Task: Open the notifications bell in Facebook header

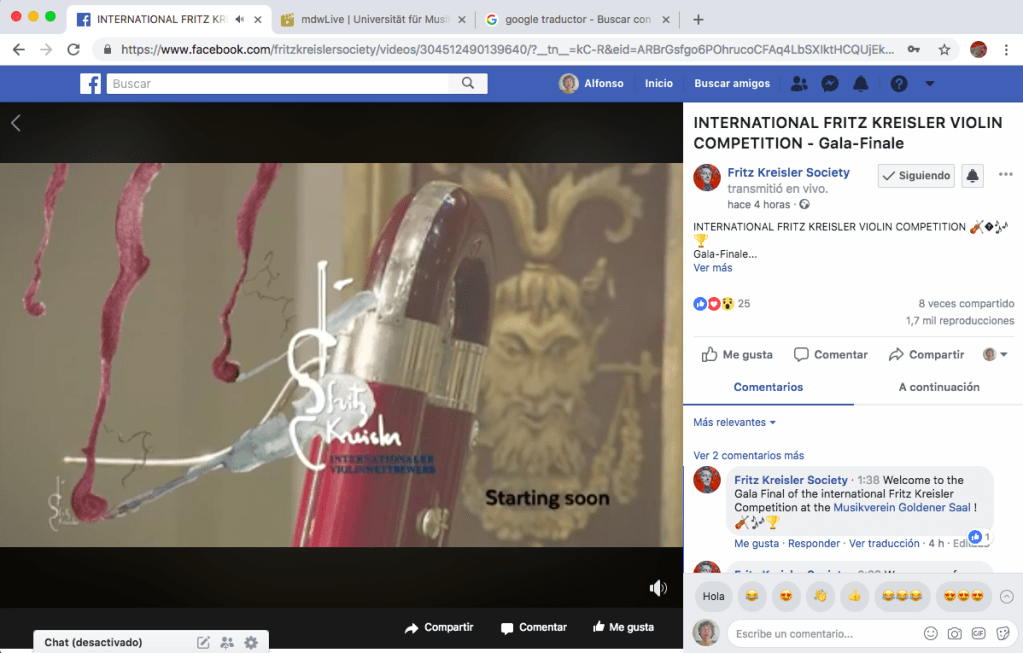Action: pos(860,84)
